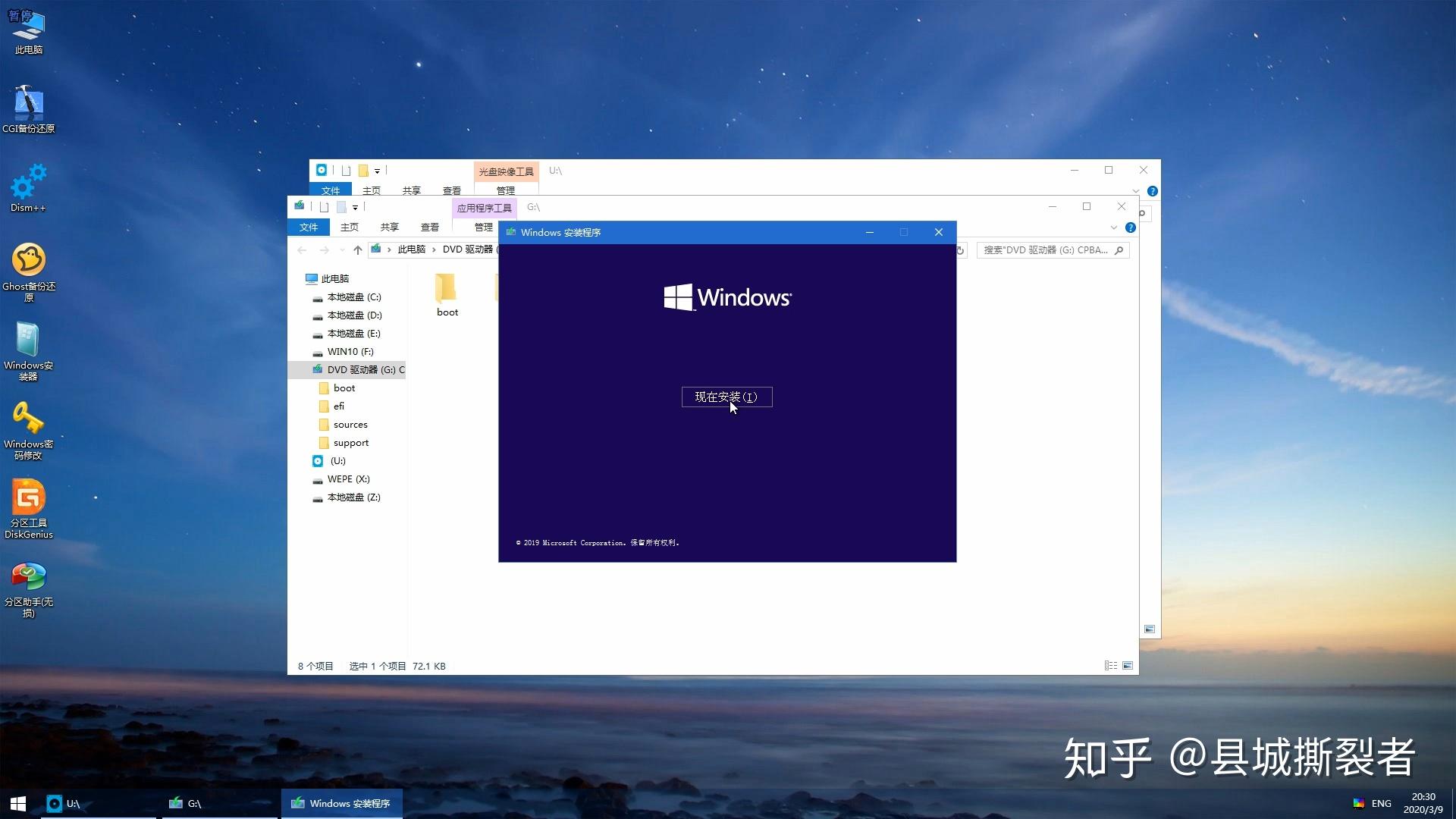
Task: Select 此电脑 in the navigation tree
Action: pos(334,278)
